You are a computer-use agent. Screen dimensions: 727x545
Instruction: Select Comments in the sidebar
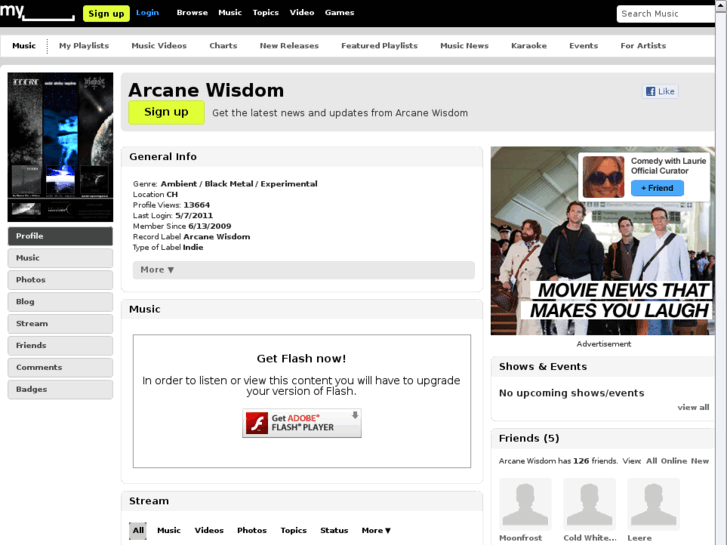click(60, 367)
